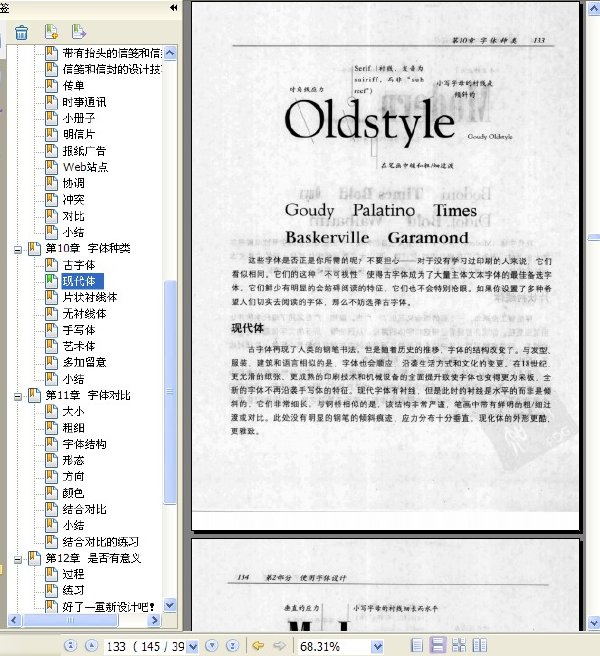Open the 练习 bookmark
Screen dimensions: 600x656
[x=73, y=590]
